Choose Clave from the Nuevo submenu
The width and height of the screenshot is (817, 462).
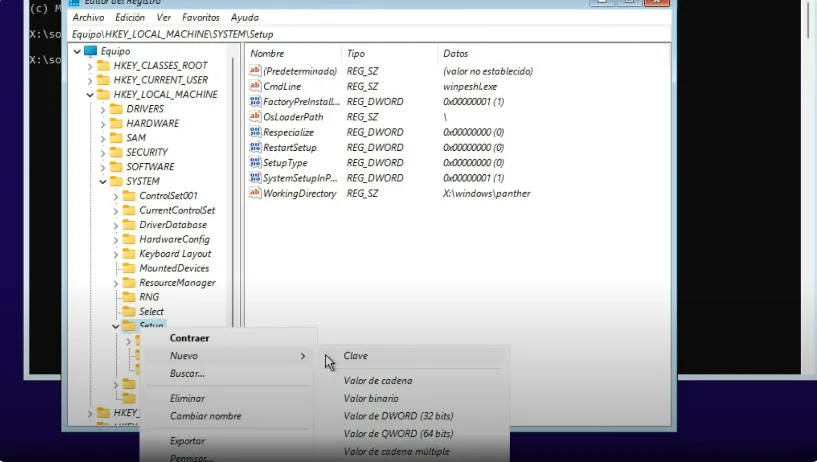[x=356, y=356]
